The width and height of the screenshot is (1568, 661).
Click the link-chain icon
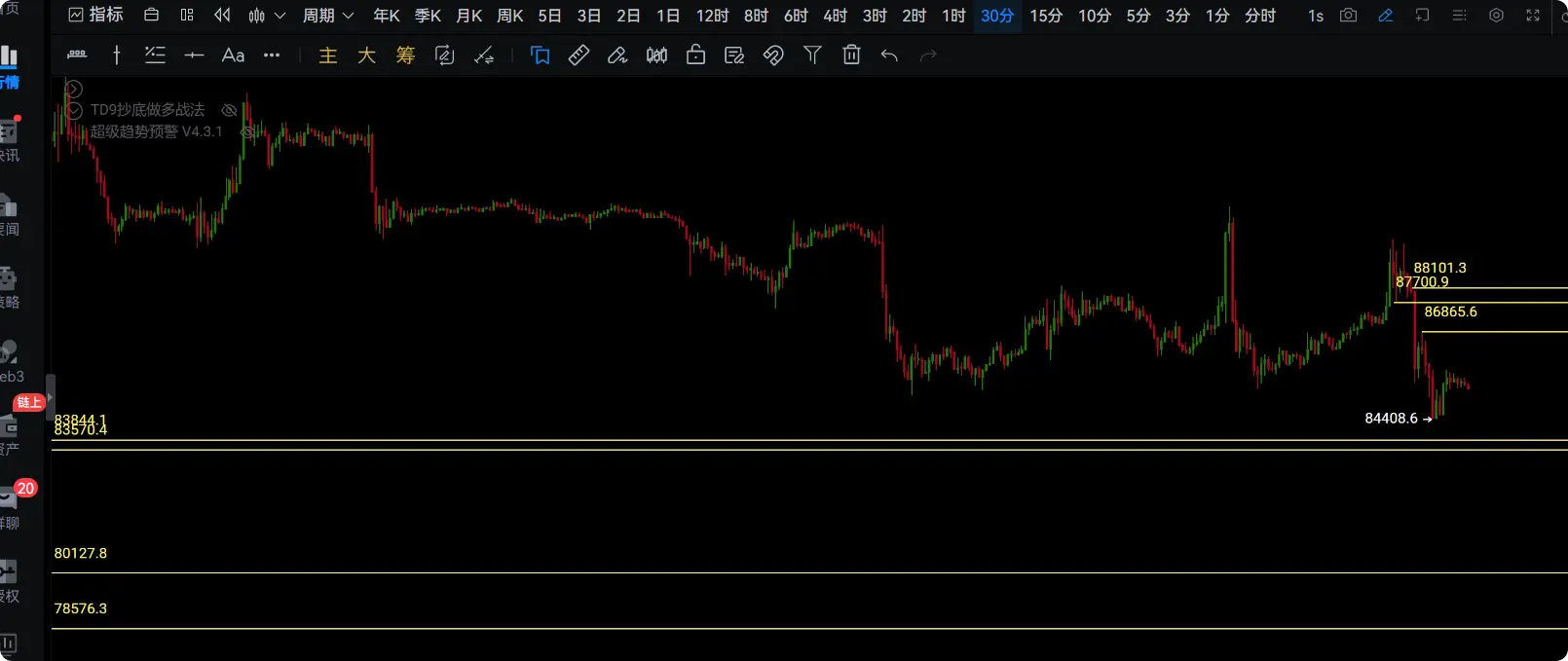773,55
